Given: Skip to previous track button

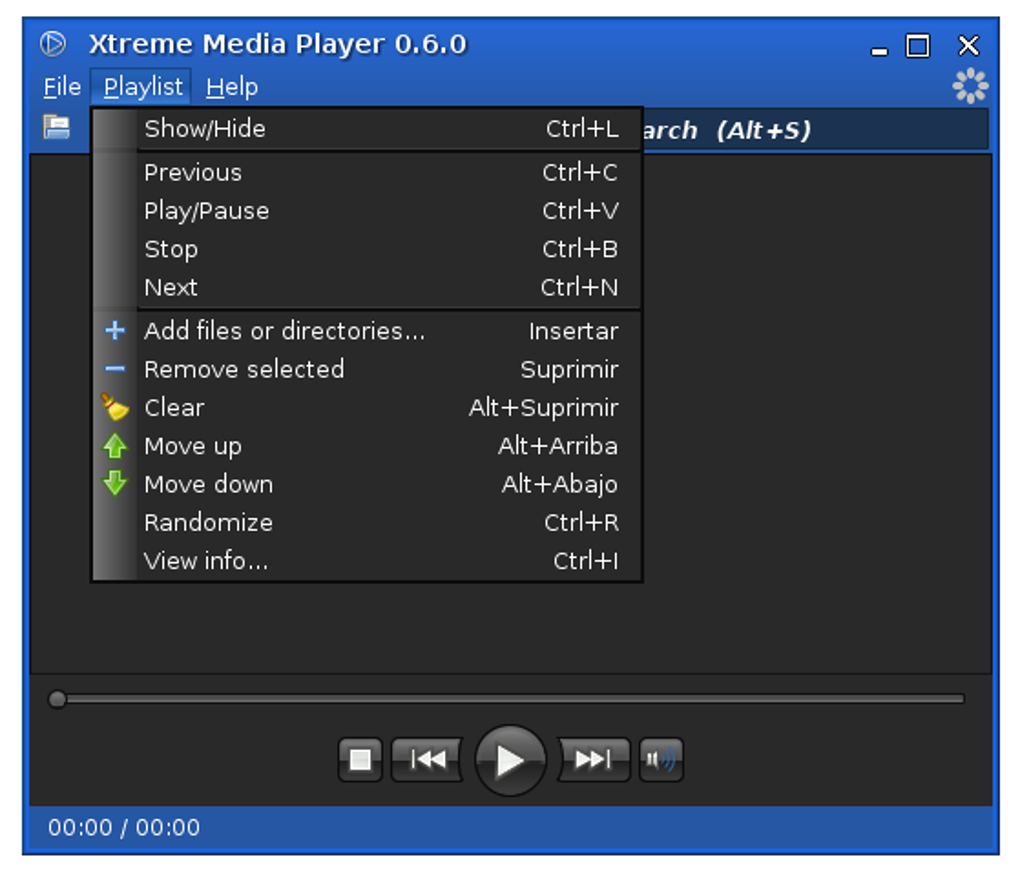Looking at the screenshot, I should tap(427, 759).
